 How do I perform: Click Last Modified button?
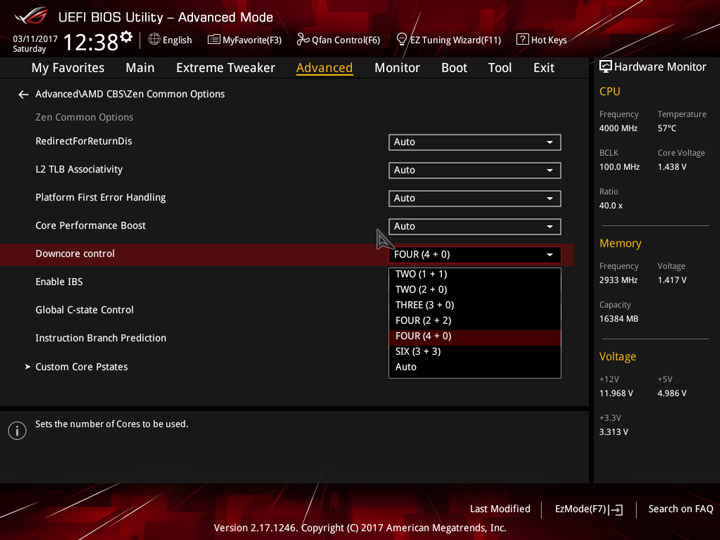pyautogui.click(x=500, y=509)
